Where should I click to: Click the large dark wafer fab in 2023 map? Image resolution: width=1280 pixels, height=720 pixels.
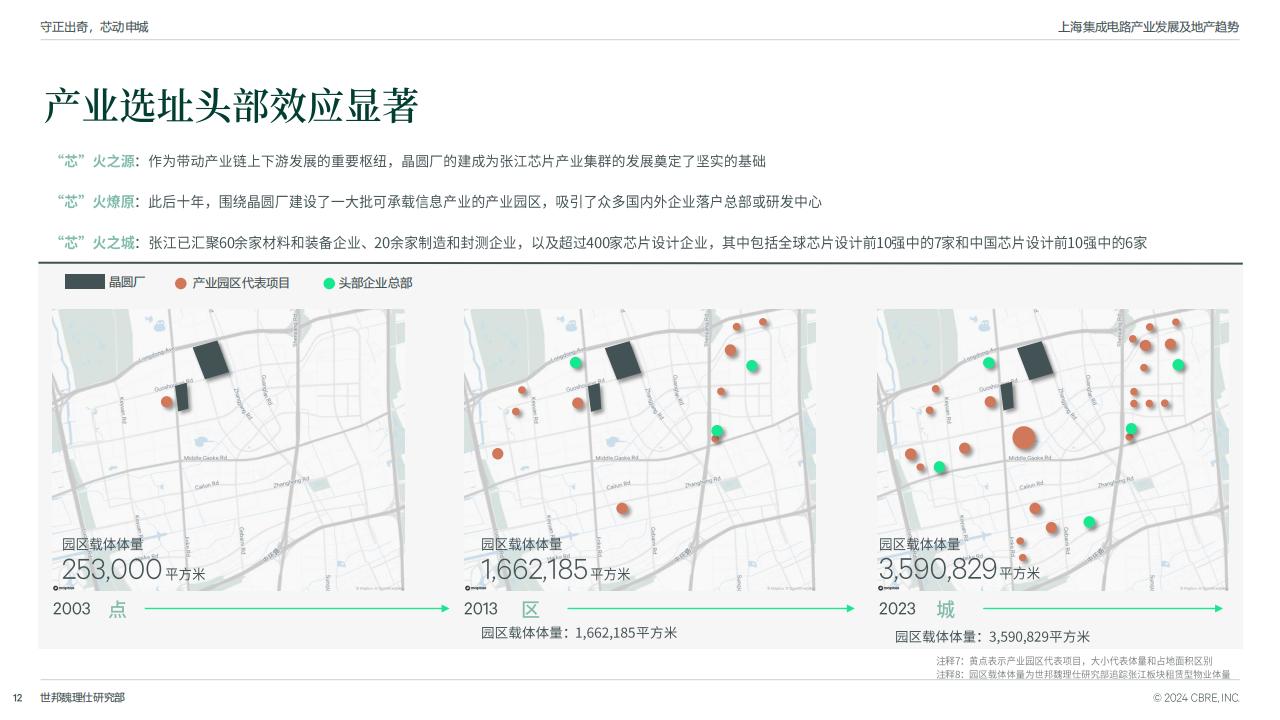(1035, 360)
